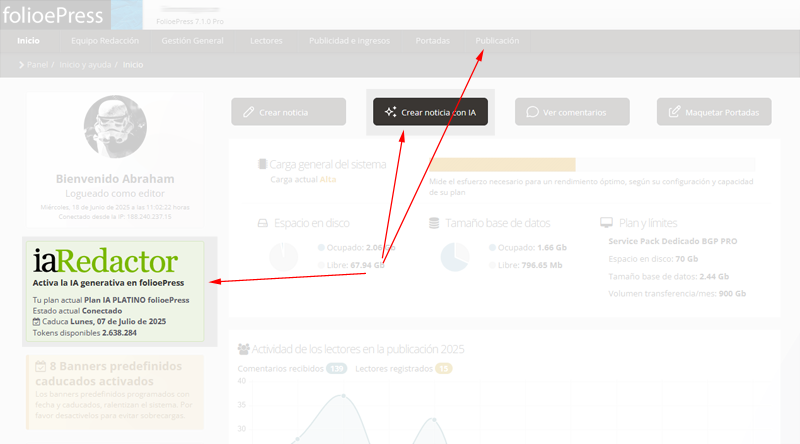Click the Tokens disponibles 2.638.284 text

[x=85, y=333]
